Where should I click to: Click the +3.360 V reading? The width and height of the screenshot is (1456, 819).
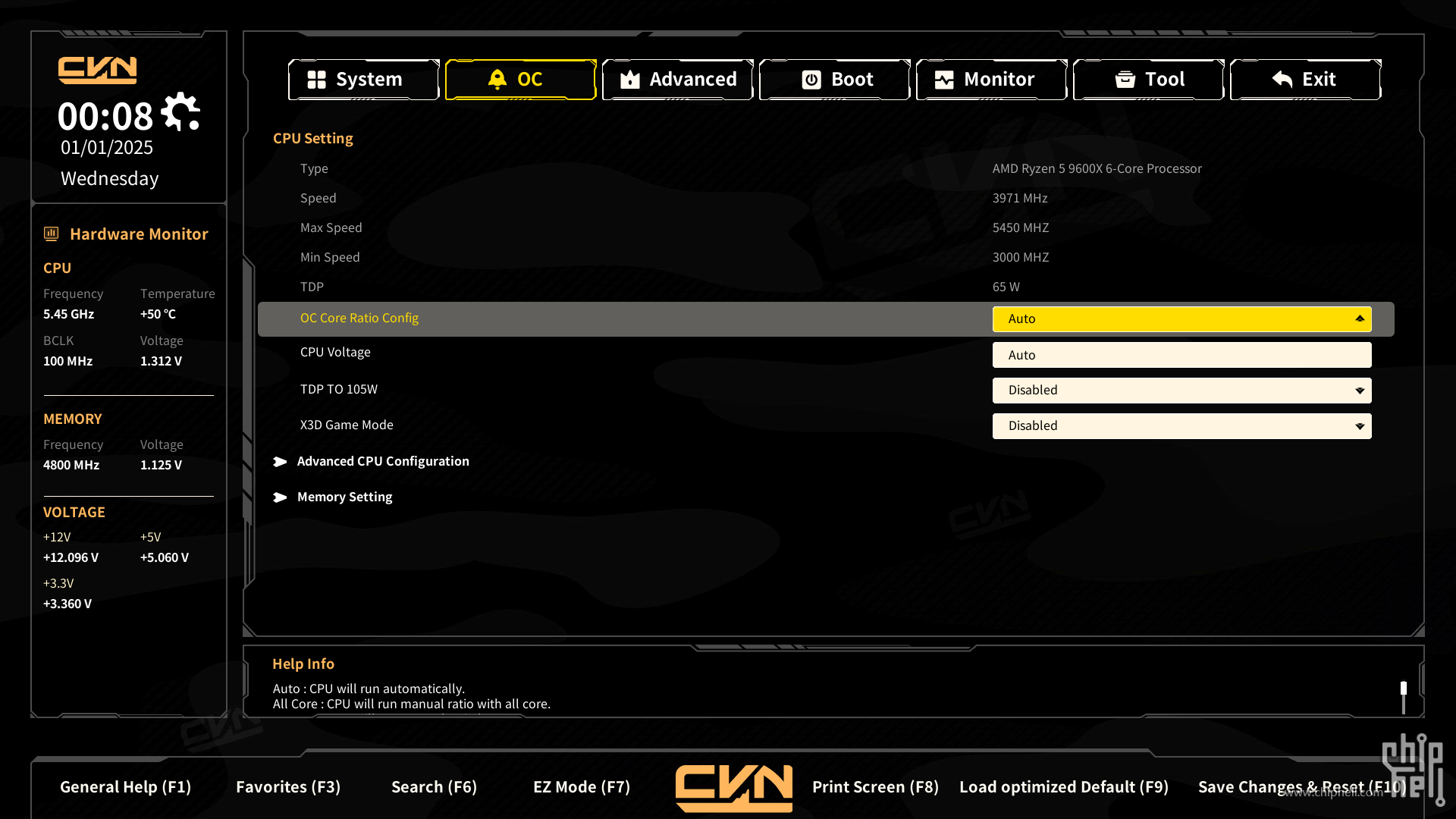(x=67, y=604)
